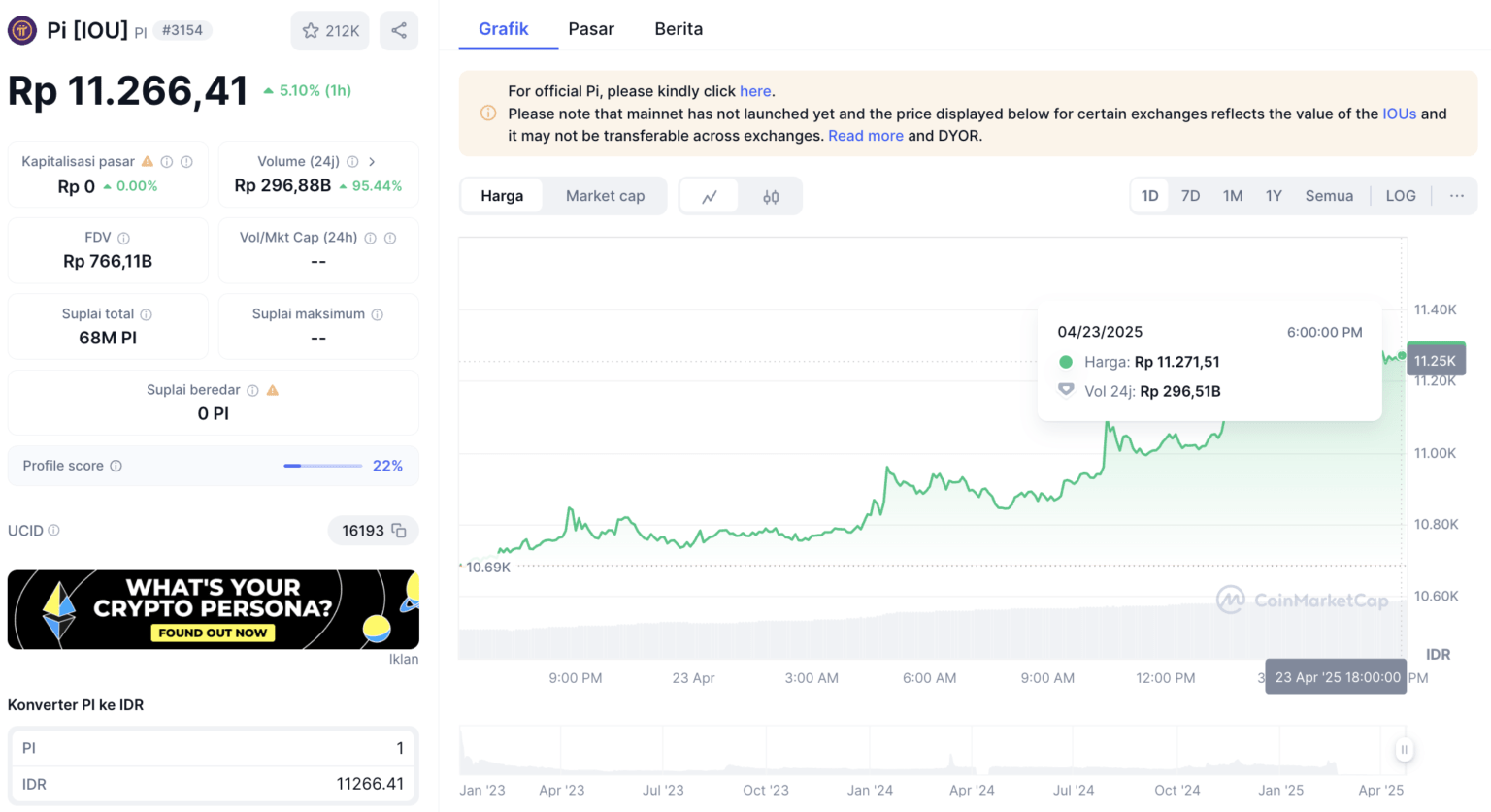Switch to the Pasar tab

591,28
